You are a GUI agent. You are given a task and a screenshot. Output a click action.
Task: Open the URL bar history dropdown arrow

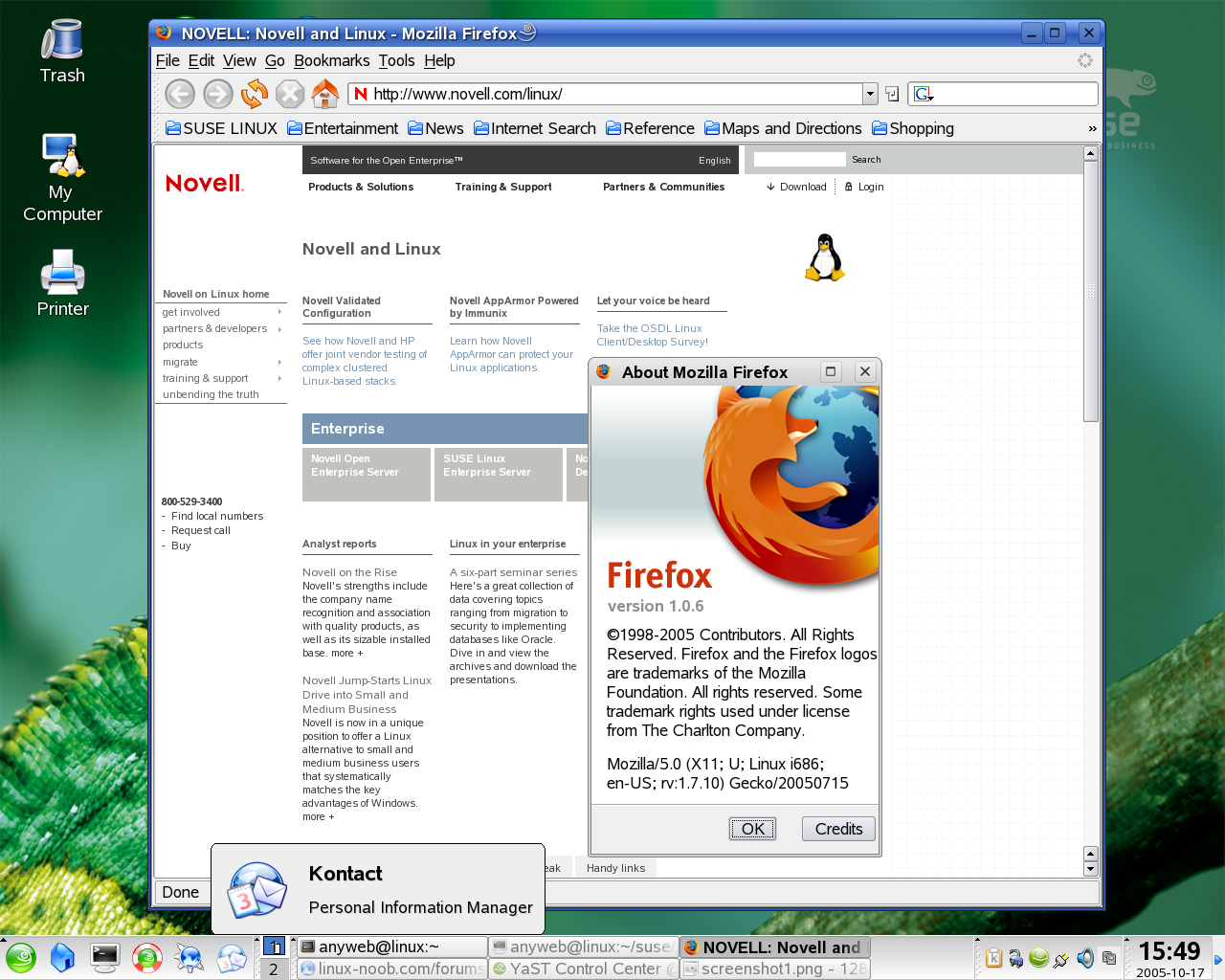870,94
